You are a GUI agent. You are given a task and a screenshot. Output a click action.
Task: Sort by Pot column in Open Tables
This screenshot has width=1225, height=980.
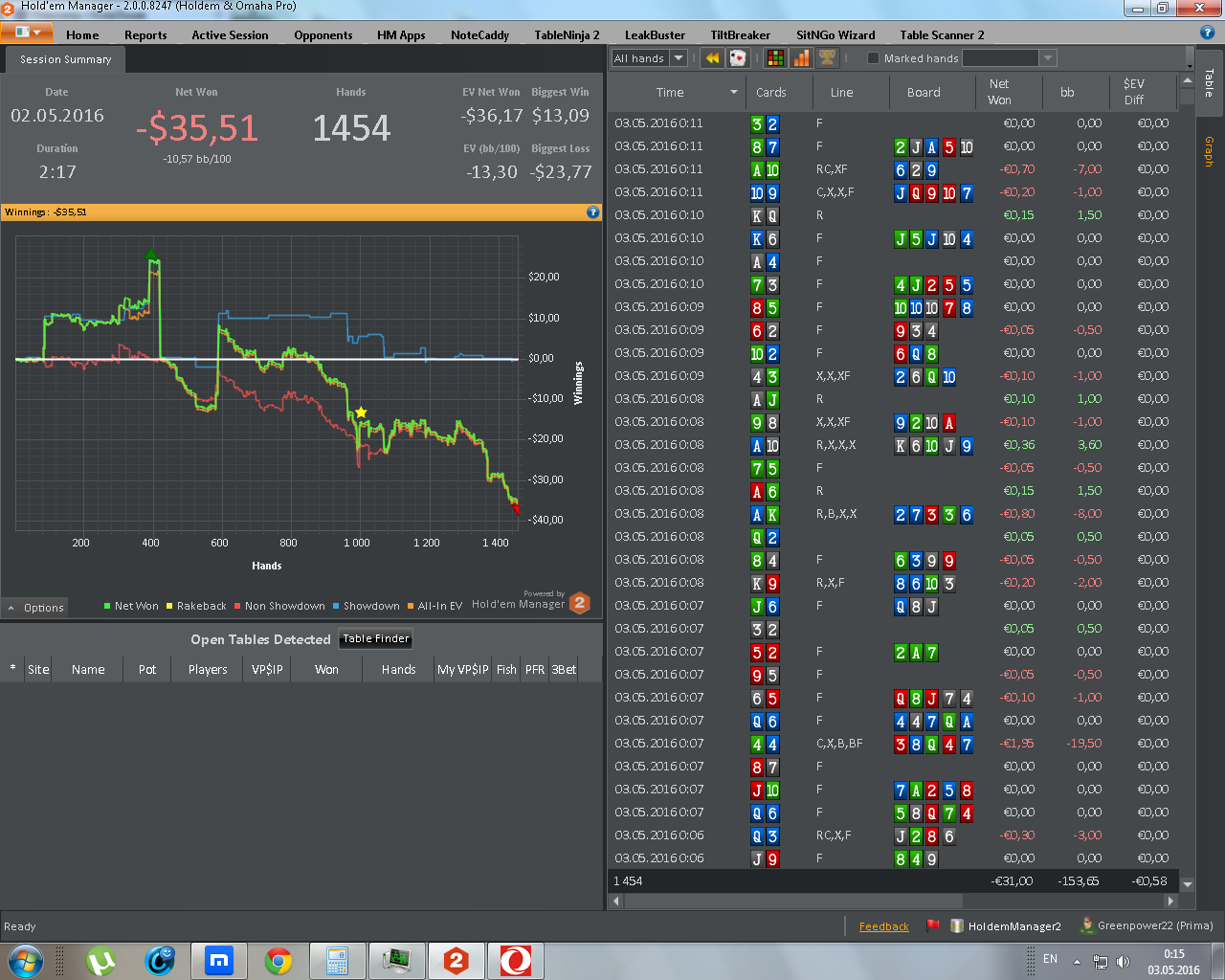(146, 669)
